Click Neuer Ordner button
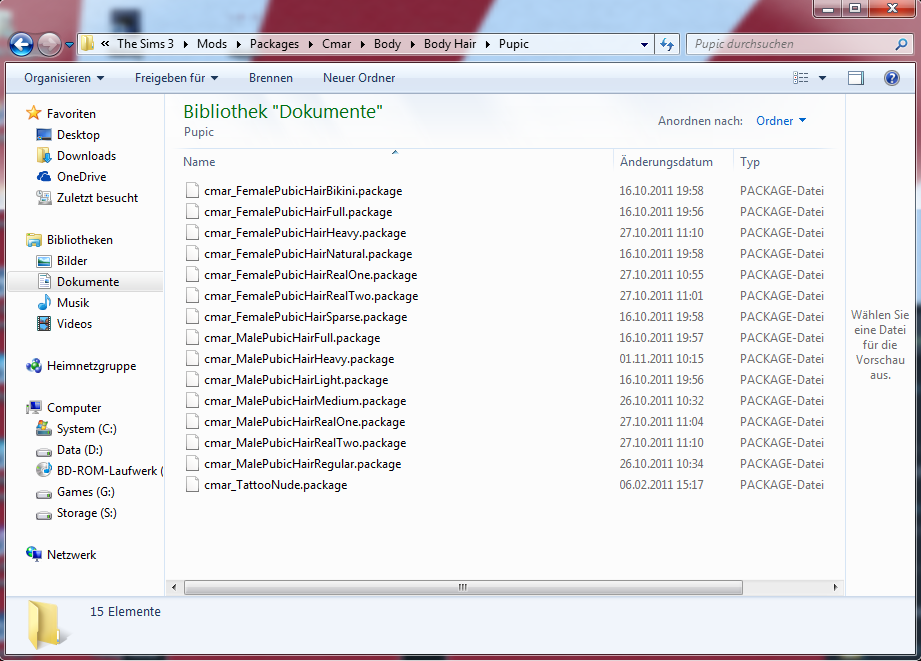This screenshot has height=661, width=921. tap(359, 78)
